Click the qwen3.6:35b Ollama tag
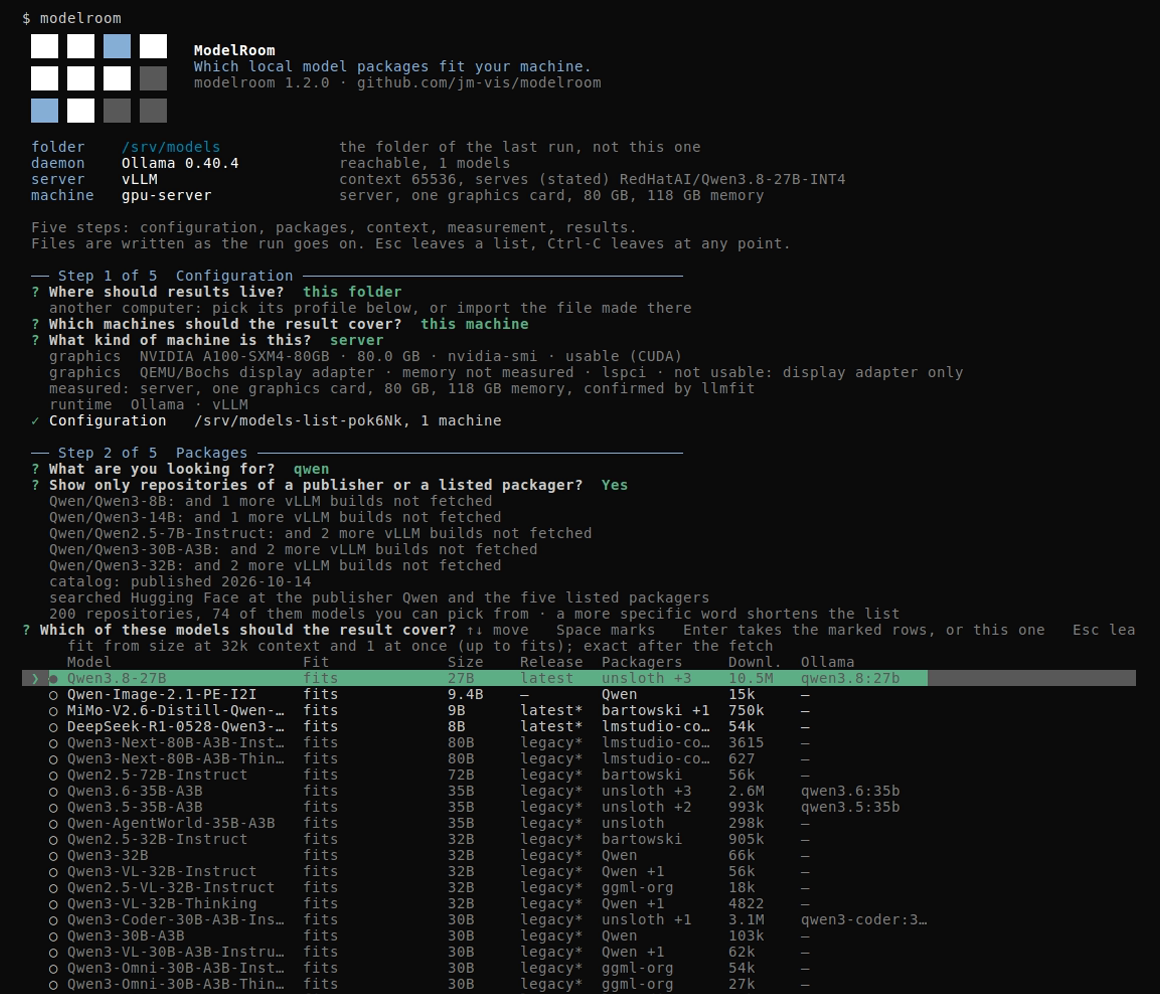The height and width of the screenshot is (994, 1160). (850, 791)
